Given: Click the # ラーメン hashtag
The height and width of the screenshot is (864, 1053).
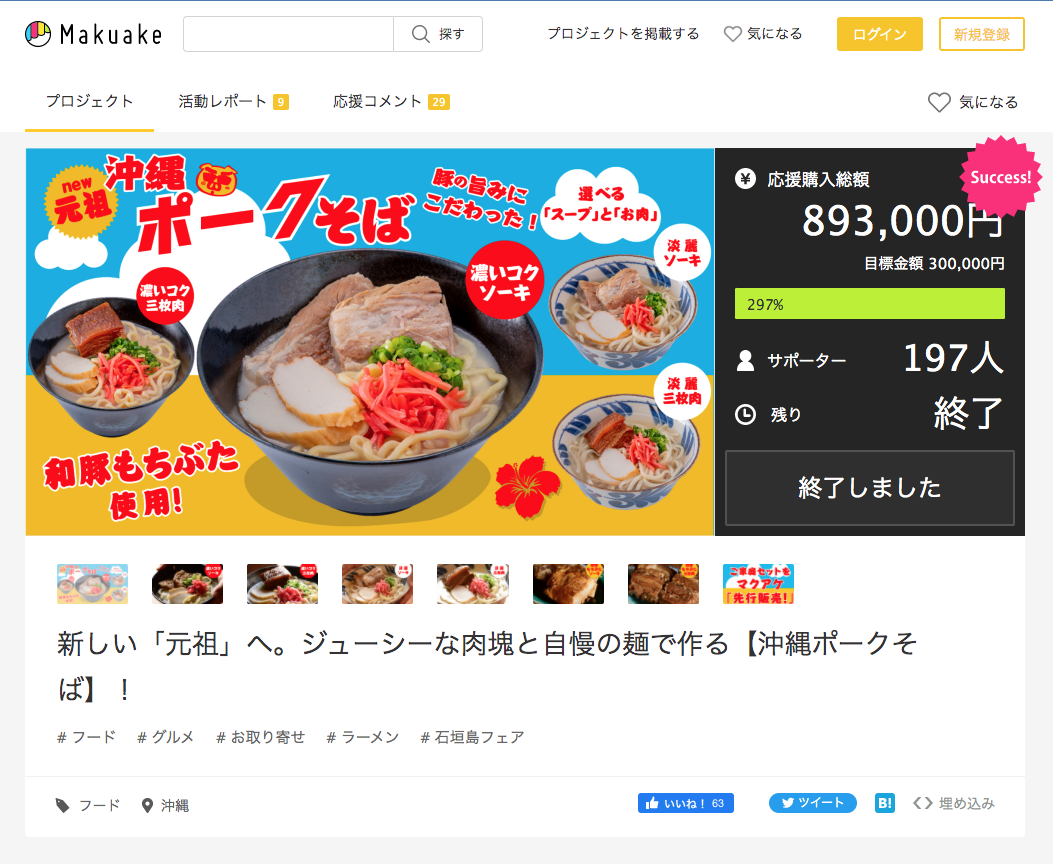Looking at the screenshot, I should coord(363,737).
